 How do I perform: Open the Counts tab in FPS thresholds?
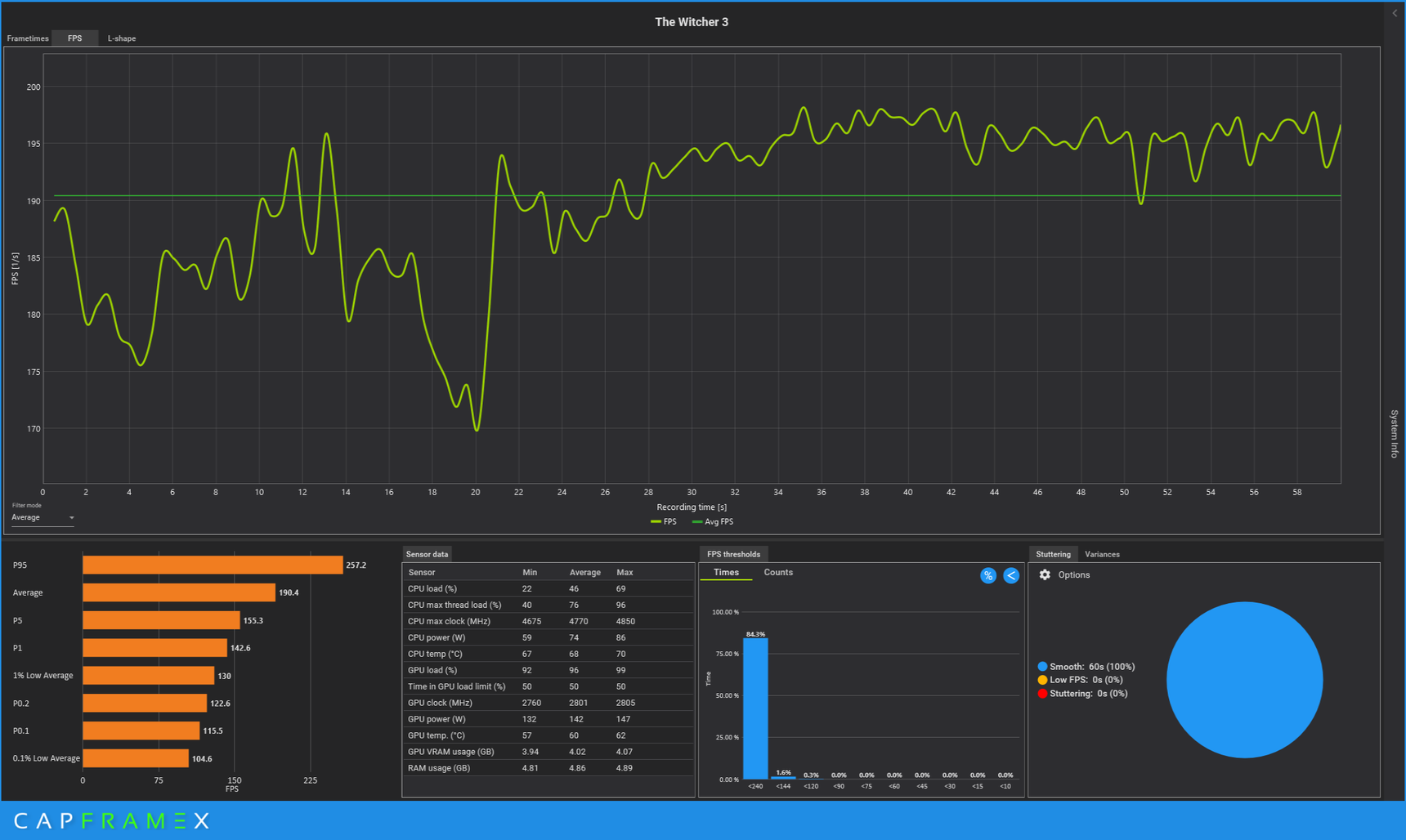pos(778,572)
